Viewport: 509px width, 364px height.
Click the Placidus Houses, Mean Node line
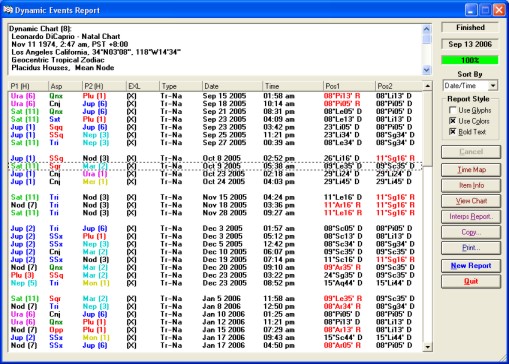click(x=63, y=68)
